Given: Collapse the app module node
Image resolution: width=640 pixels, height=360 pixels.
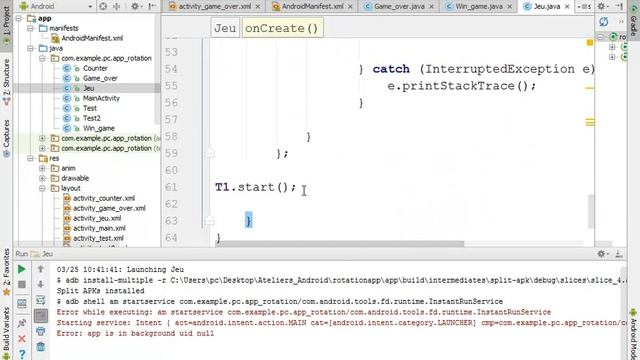Looking at the screenshot, I should click(18, 18).
